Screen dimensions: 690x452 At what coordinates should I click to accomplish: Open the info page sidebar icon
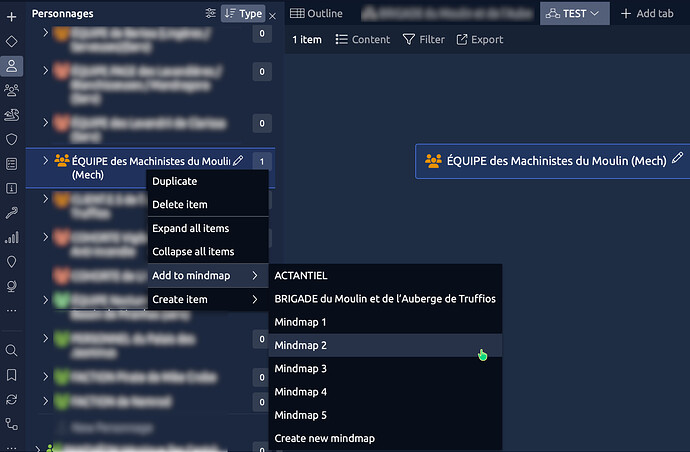tap(11, 188)
